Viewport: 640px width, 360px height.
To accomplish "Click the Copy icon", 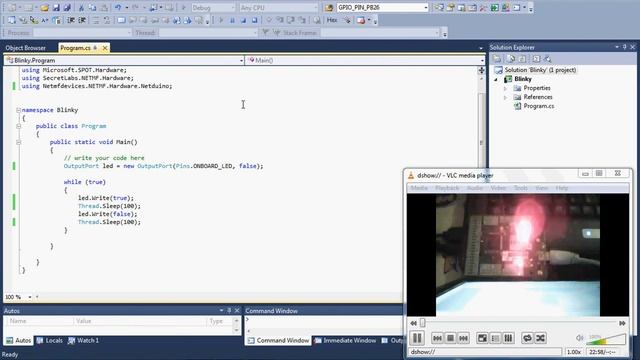I will point(93,8).
